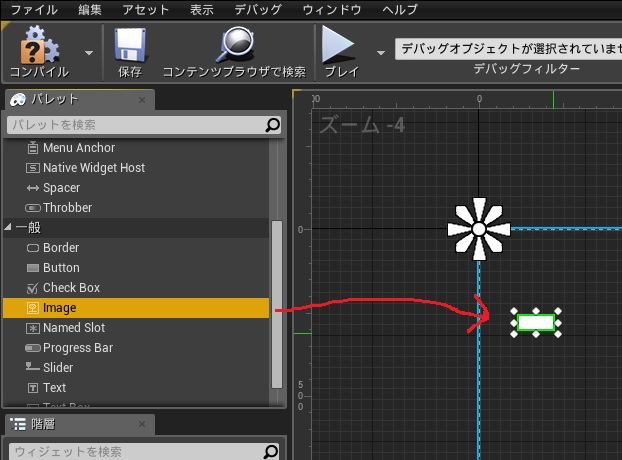Open the ファイル menu
This screenshot has height=460, width=622.
coord(34,10)
